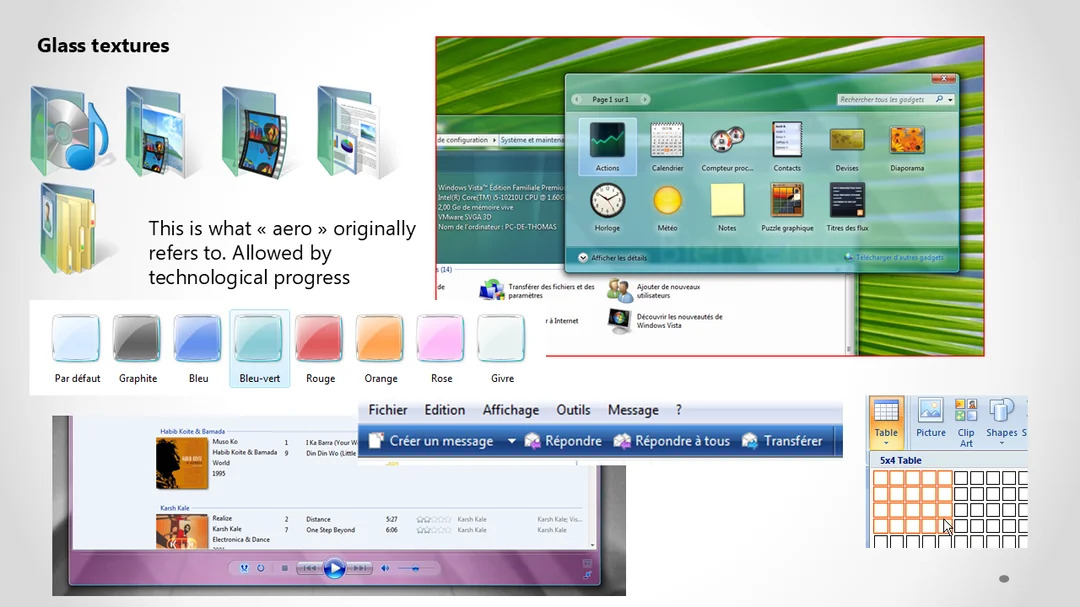Image resolution: width=1080 pixels, height=607 pixels.
Task: Click Créer un message button
Action: [432, 441]
